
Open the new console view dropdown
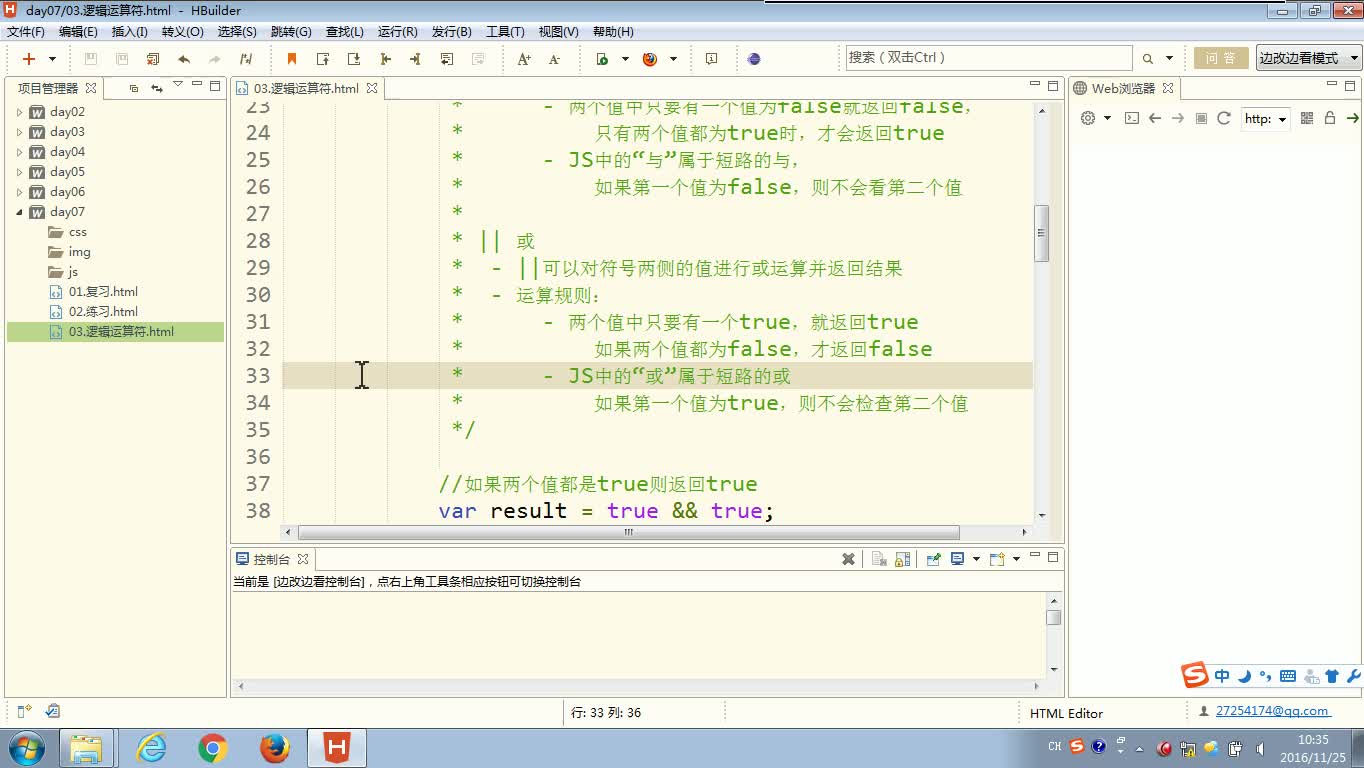[1016, 559]
